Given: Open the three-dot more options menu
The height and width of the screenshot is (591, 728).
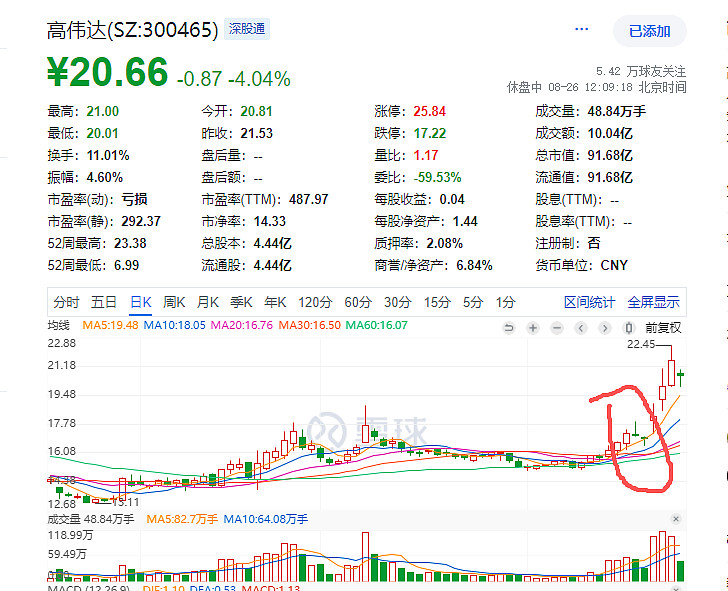Looking at the screenshot, I should (x=581, y=30).
